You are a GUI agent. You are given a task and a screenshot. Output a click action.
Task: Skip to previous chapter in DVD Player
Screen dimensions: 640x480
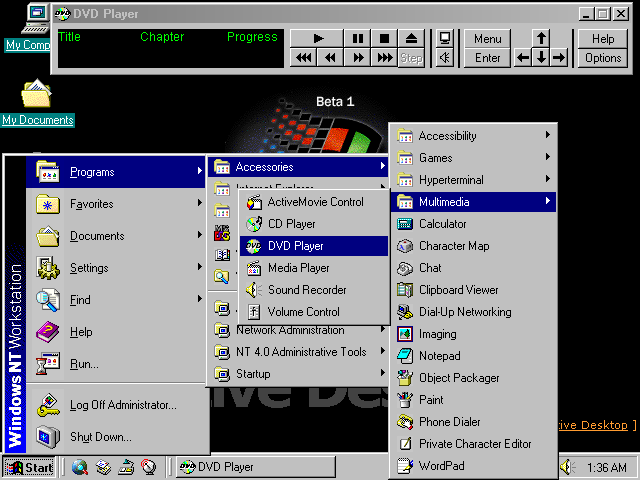pos(303,58)
